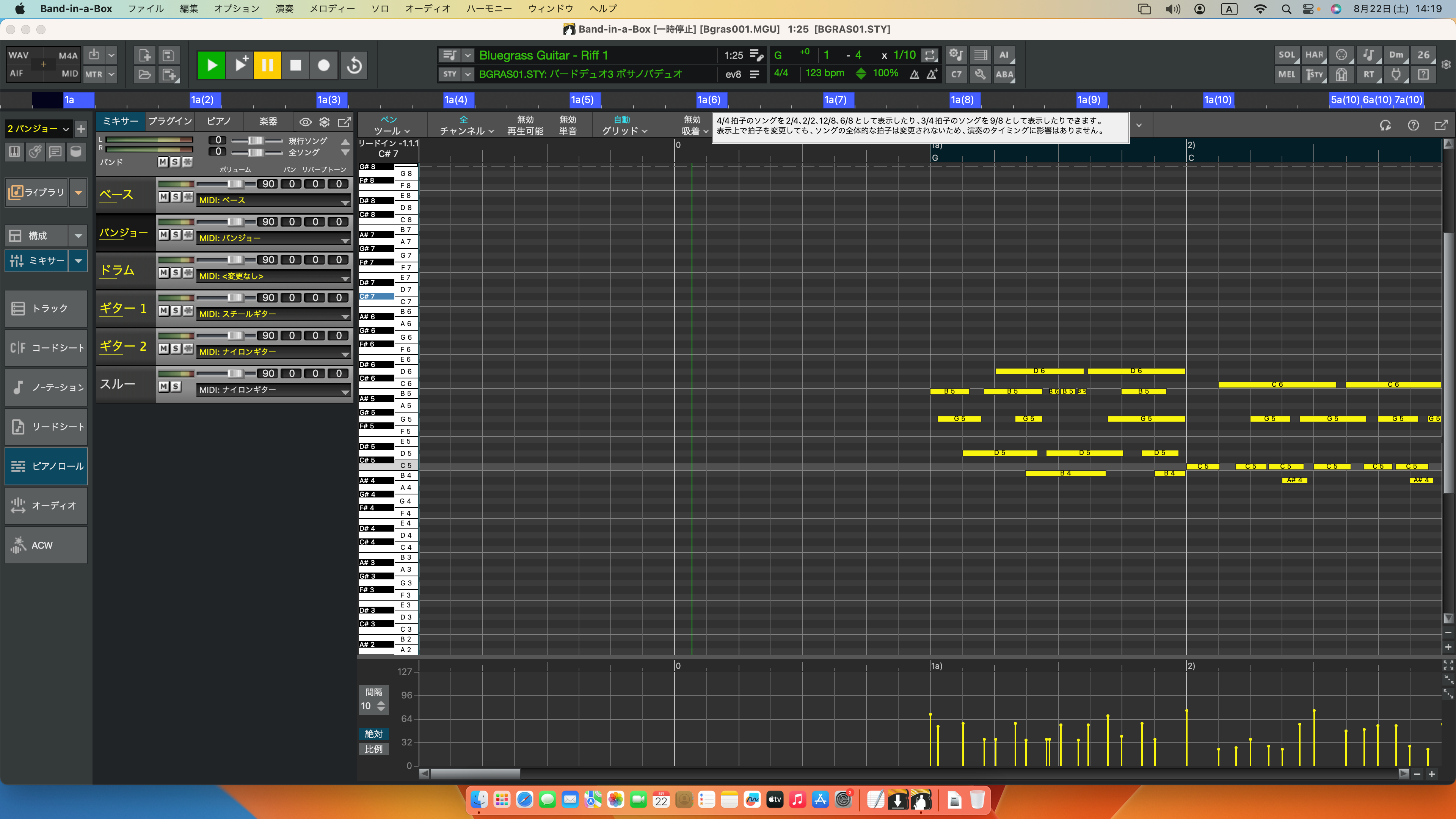Solo the ドラム track
1456x819 pixels.
[176, 273]
